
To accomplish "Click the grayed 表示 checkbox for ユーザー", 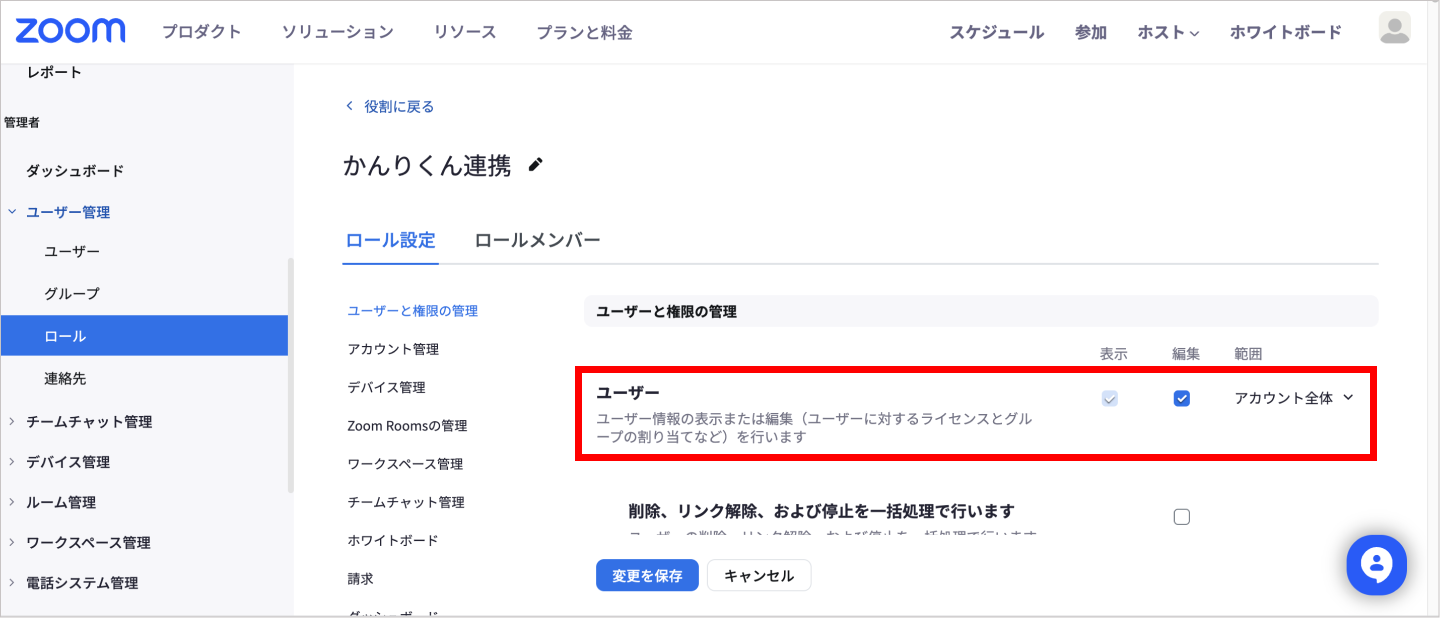I will pos(1110,398).
